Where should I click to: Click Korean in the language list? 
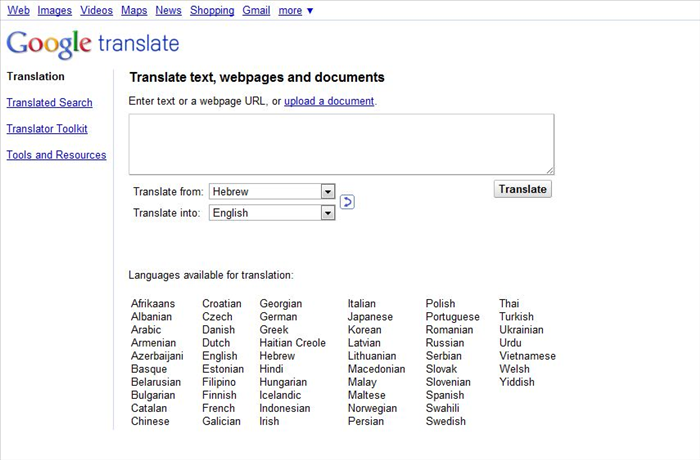point(364,330)
